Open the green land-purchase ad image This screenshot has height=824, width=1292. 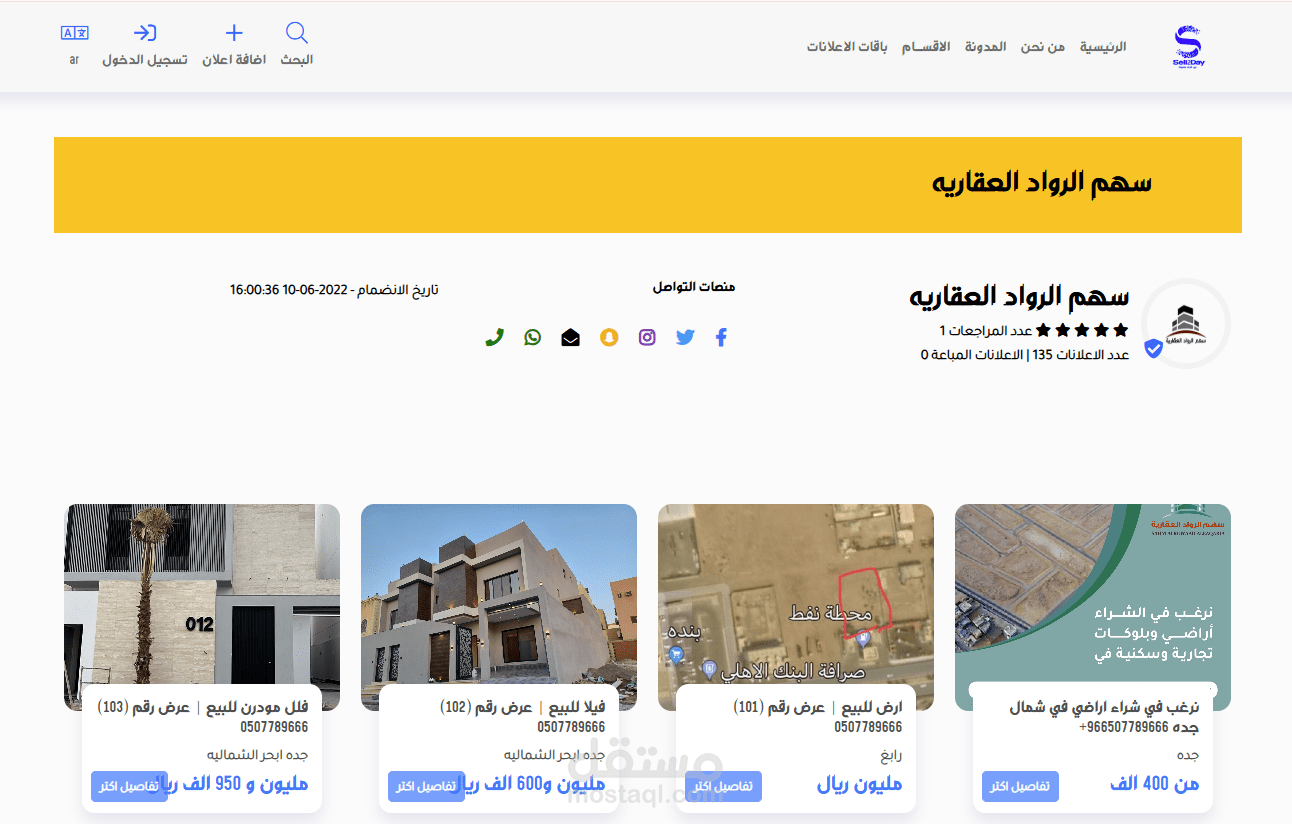(x=1092, y=596)
